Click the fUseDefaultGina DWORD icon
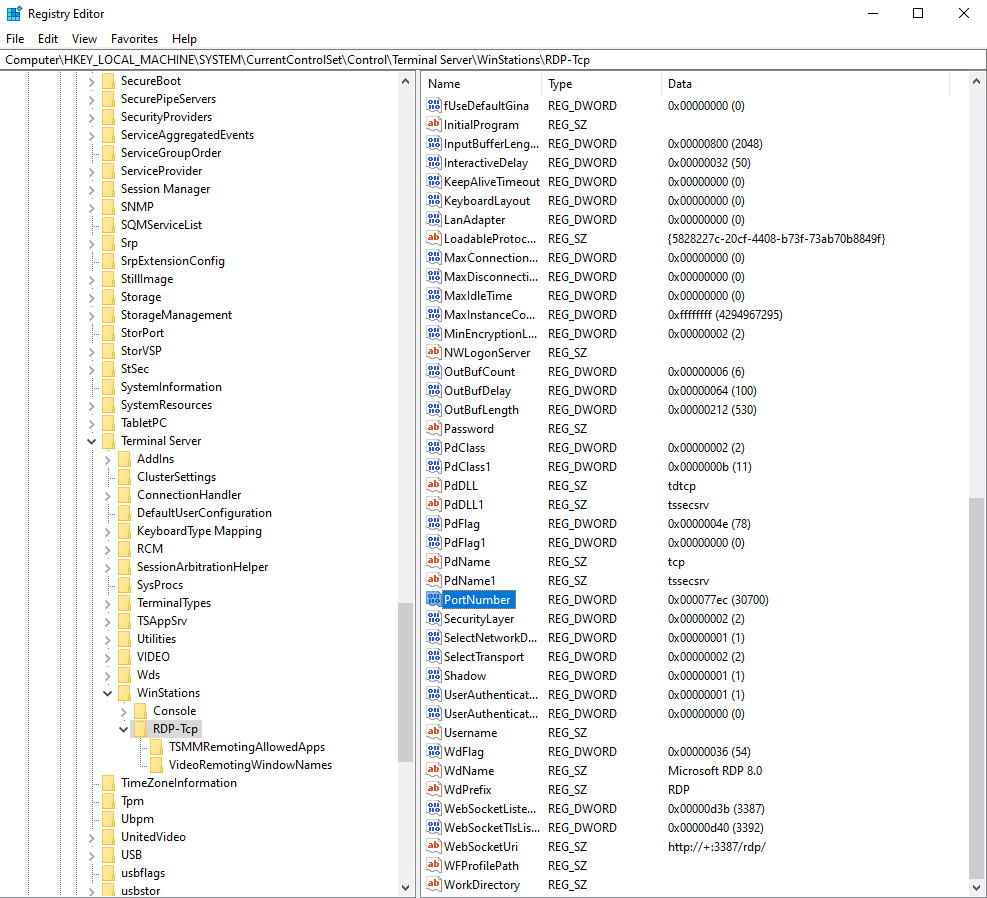Image resolution: width=987 pixels, height=898 pixels. [433, 106]
